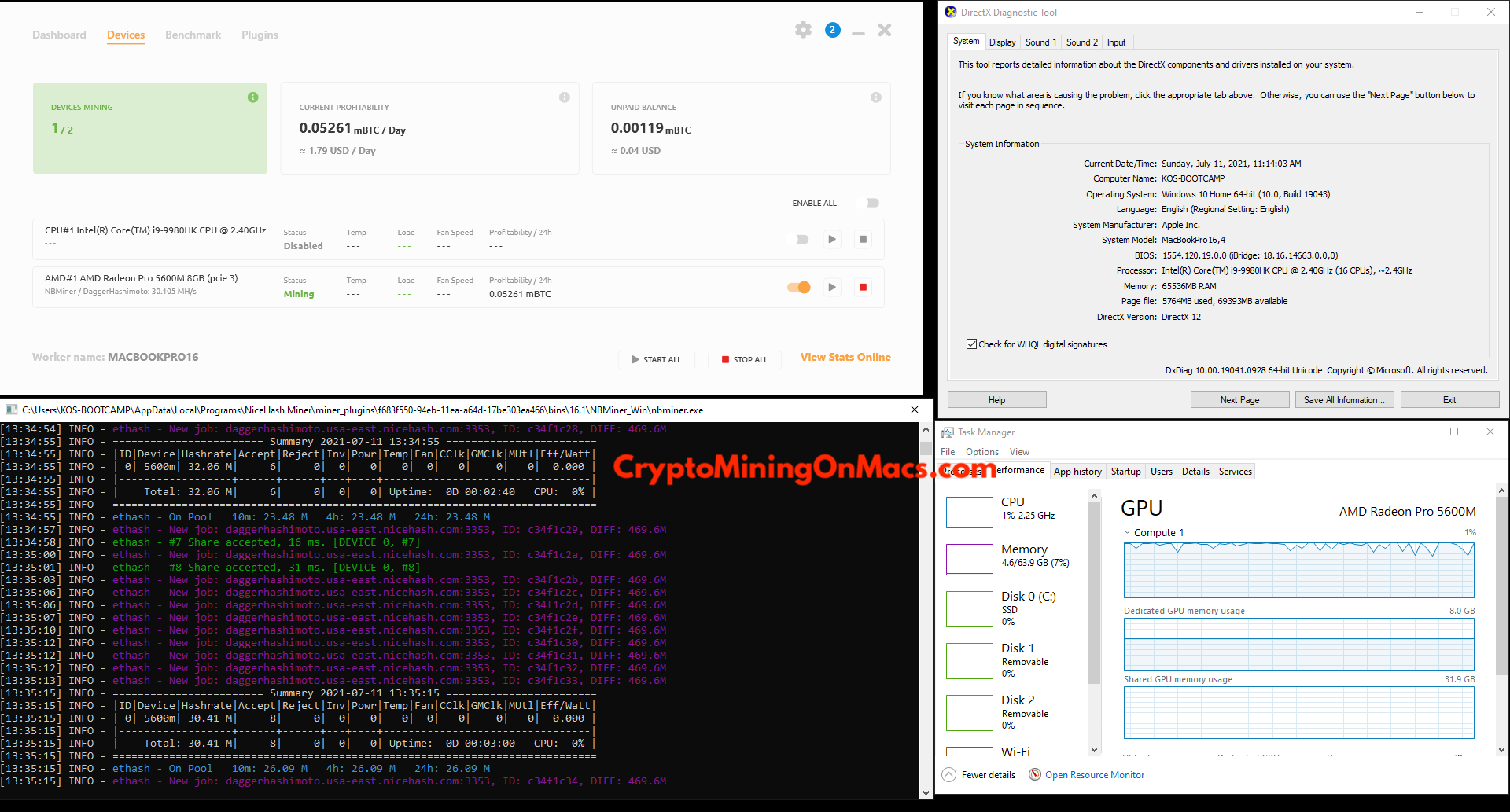Click Save All Information button
1510x812 pixels.
[1344, 400]
